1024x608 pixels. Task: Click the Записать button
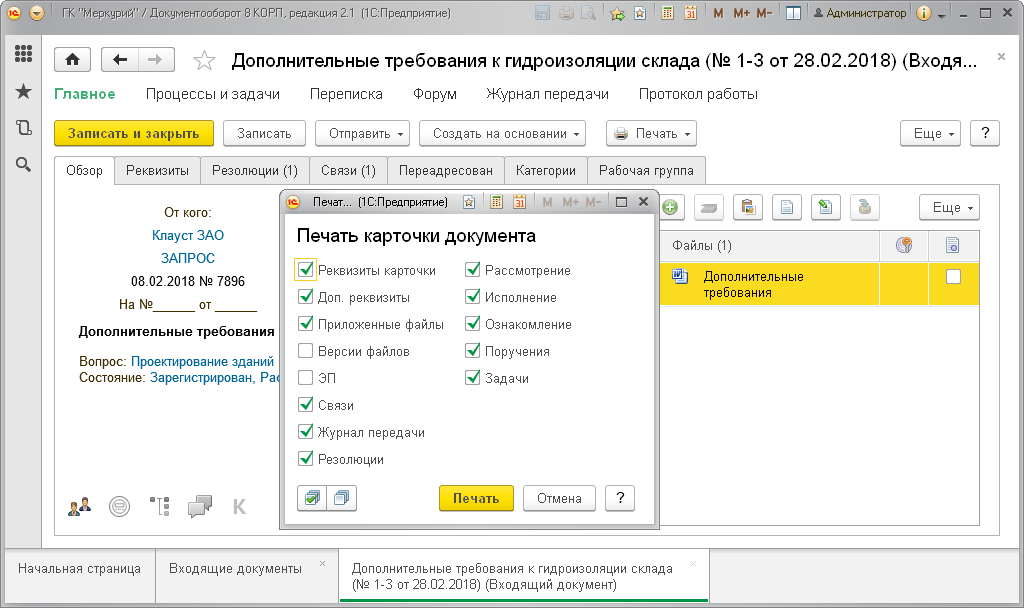(264, 133)
